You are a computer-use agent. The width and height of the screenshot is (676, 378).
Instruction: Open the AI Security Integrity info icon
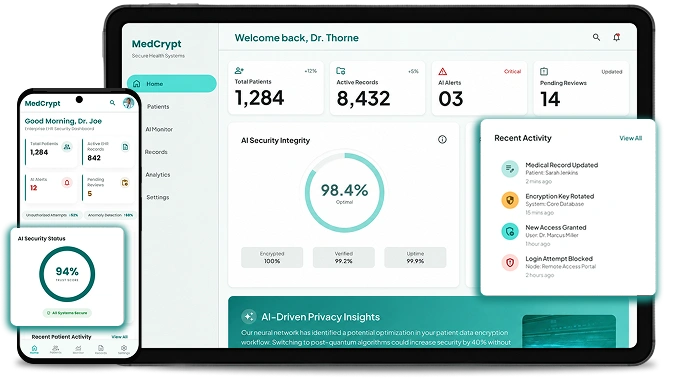[x=442, y=139]
